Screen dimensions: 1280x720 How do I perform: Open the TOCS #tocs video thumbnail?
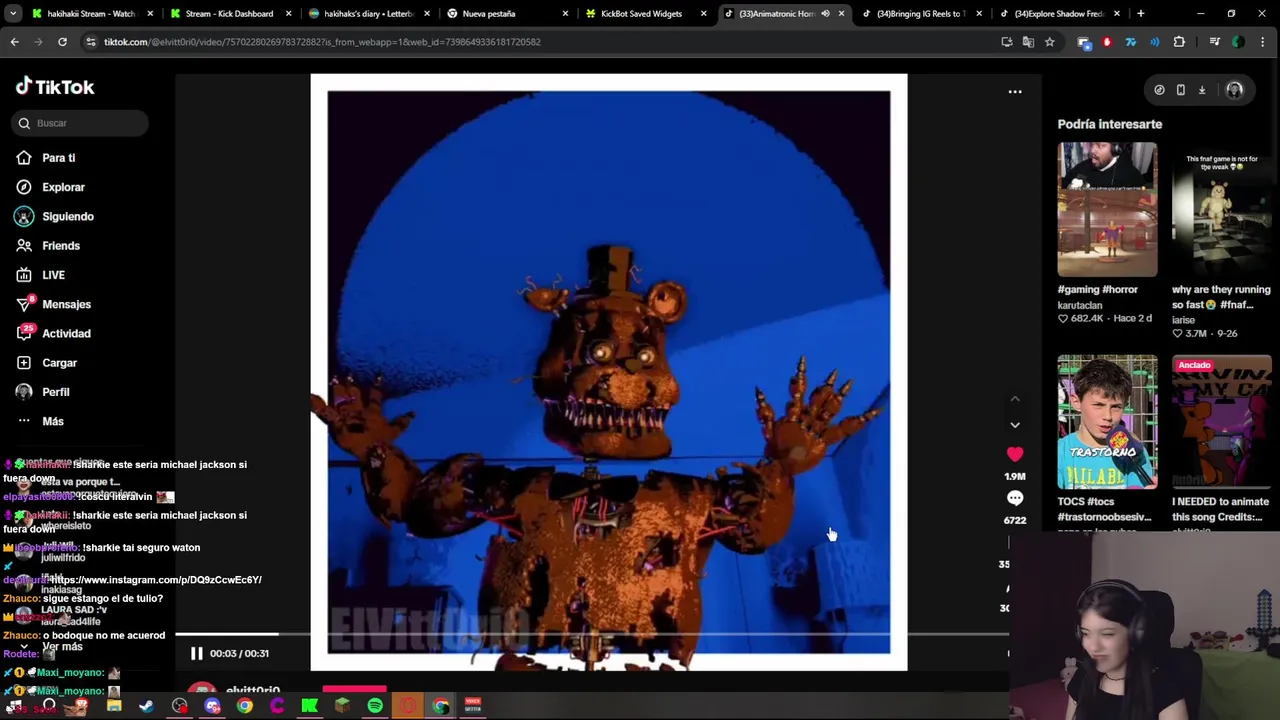[1107, 422]
